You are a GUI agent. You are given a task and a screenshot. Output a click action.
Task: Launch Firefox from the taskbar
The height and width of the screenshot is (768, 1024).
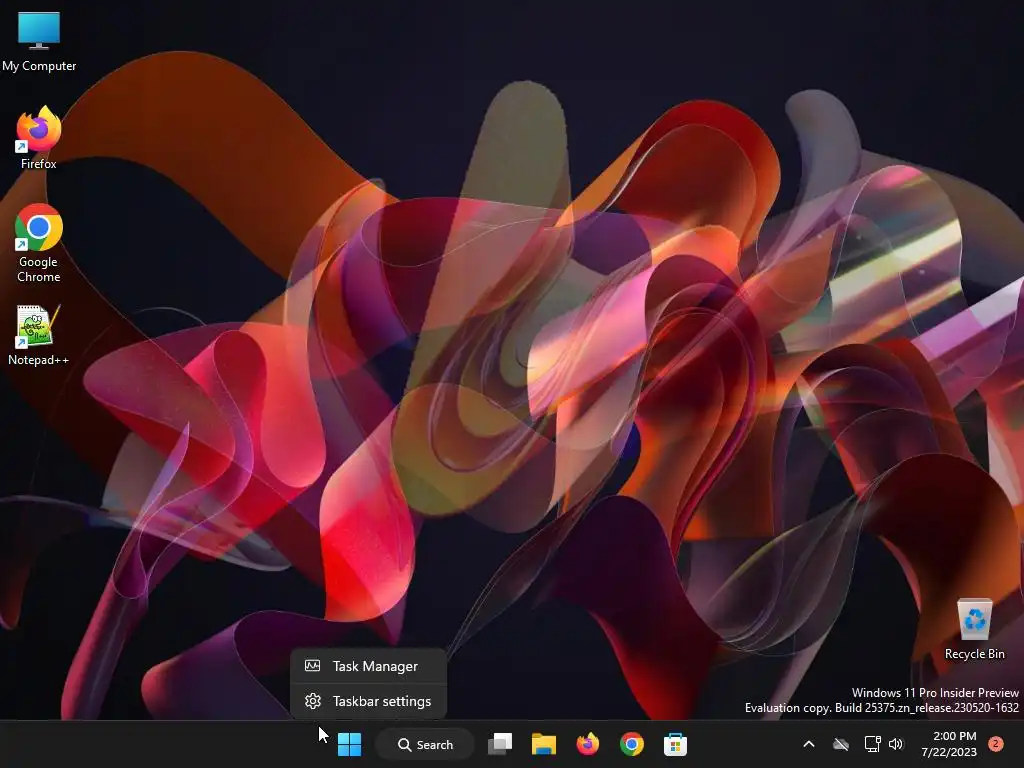[588, 744]
